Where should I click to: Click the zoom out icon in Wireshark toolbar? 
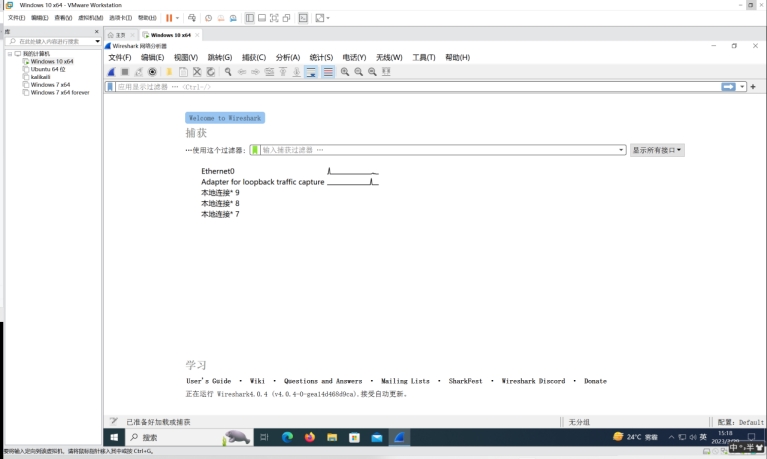click(x=358, y=72)
